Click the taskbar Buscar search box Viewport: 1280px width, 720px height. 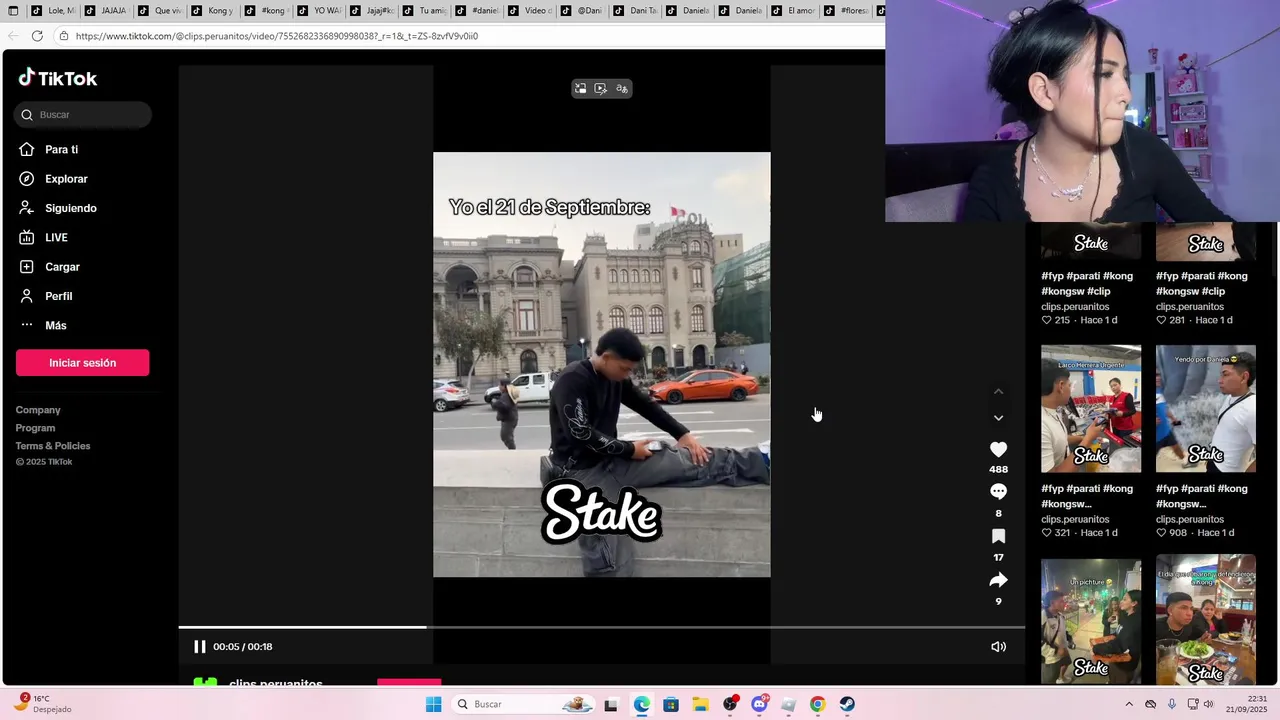coord(524,705)
